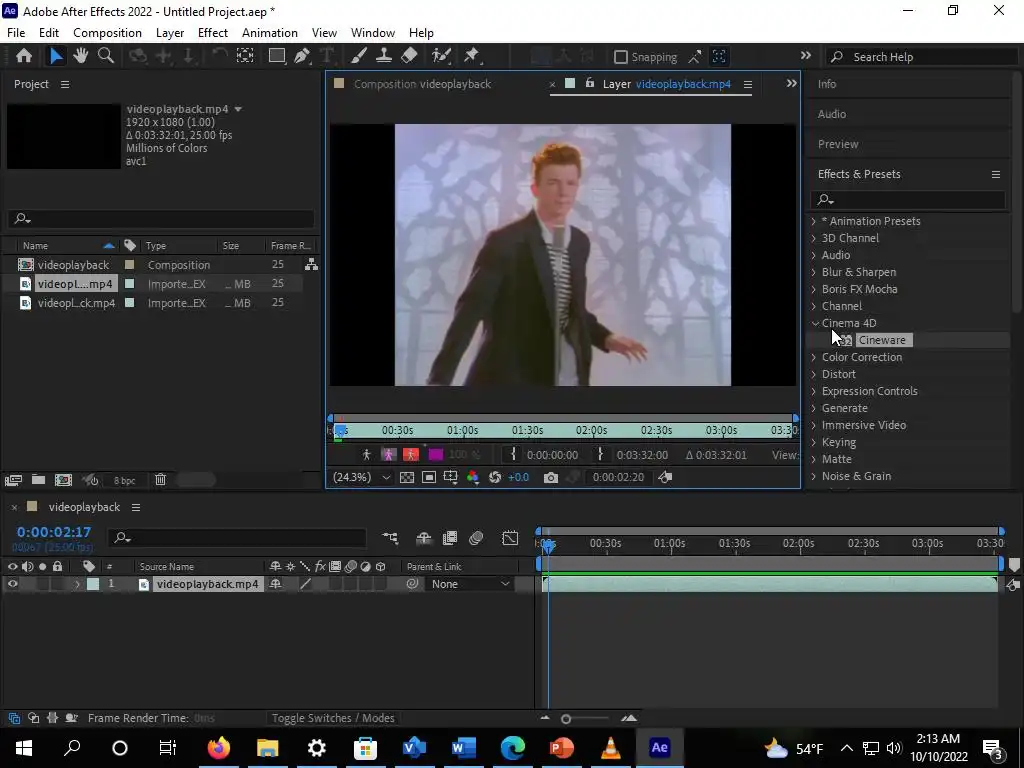Expand the Blur & Sharpen effects category
1024x768 pixels.
point(814,272)
